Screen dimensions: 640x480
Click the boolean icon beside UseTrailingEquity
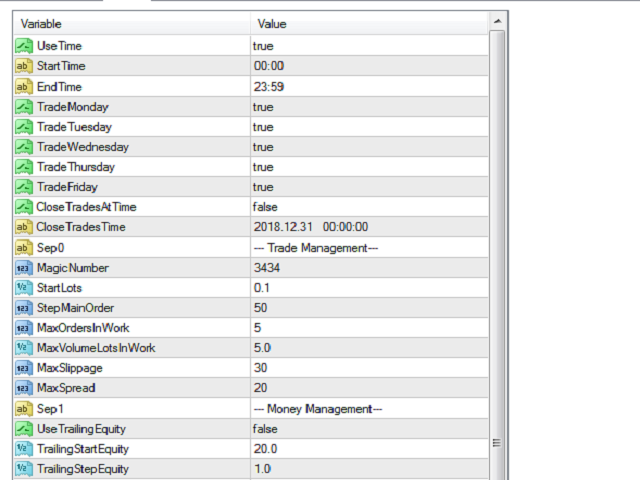click(x=24, y=429)
